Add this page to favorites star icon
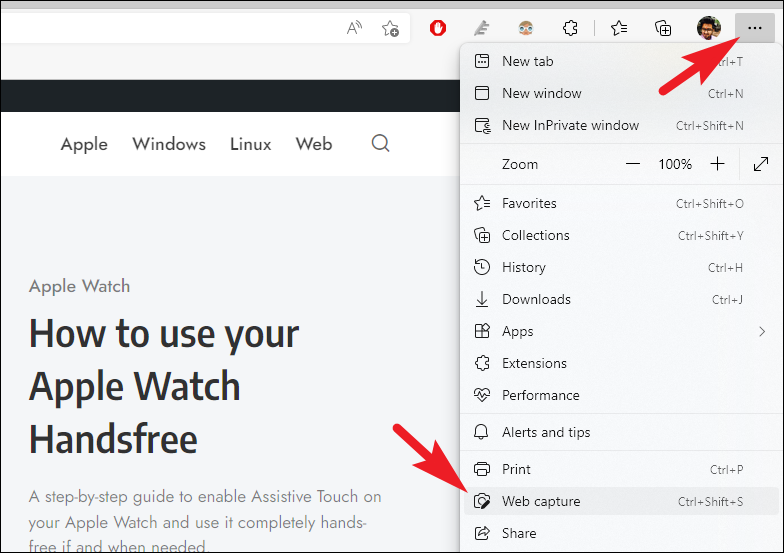 (390, 28)
